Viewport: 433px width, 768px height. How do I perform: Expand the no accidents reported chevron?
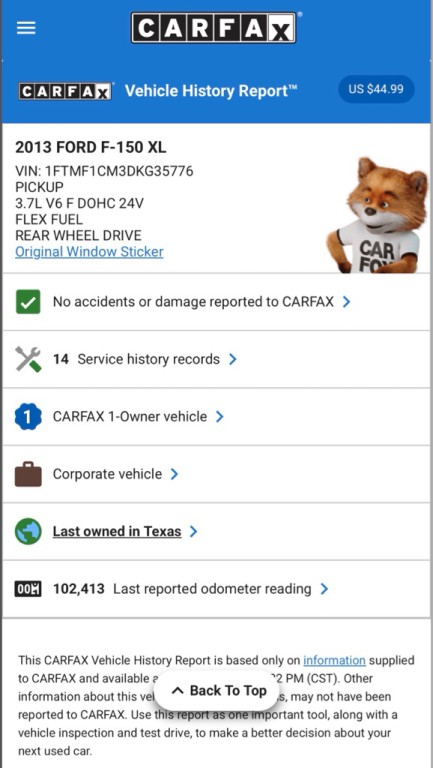[346, 302]
